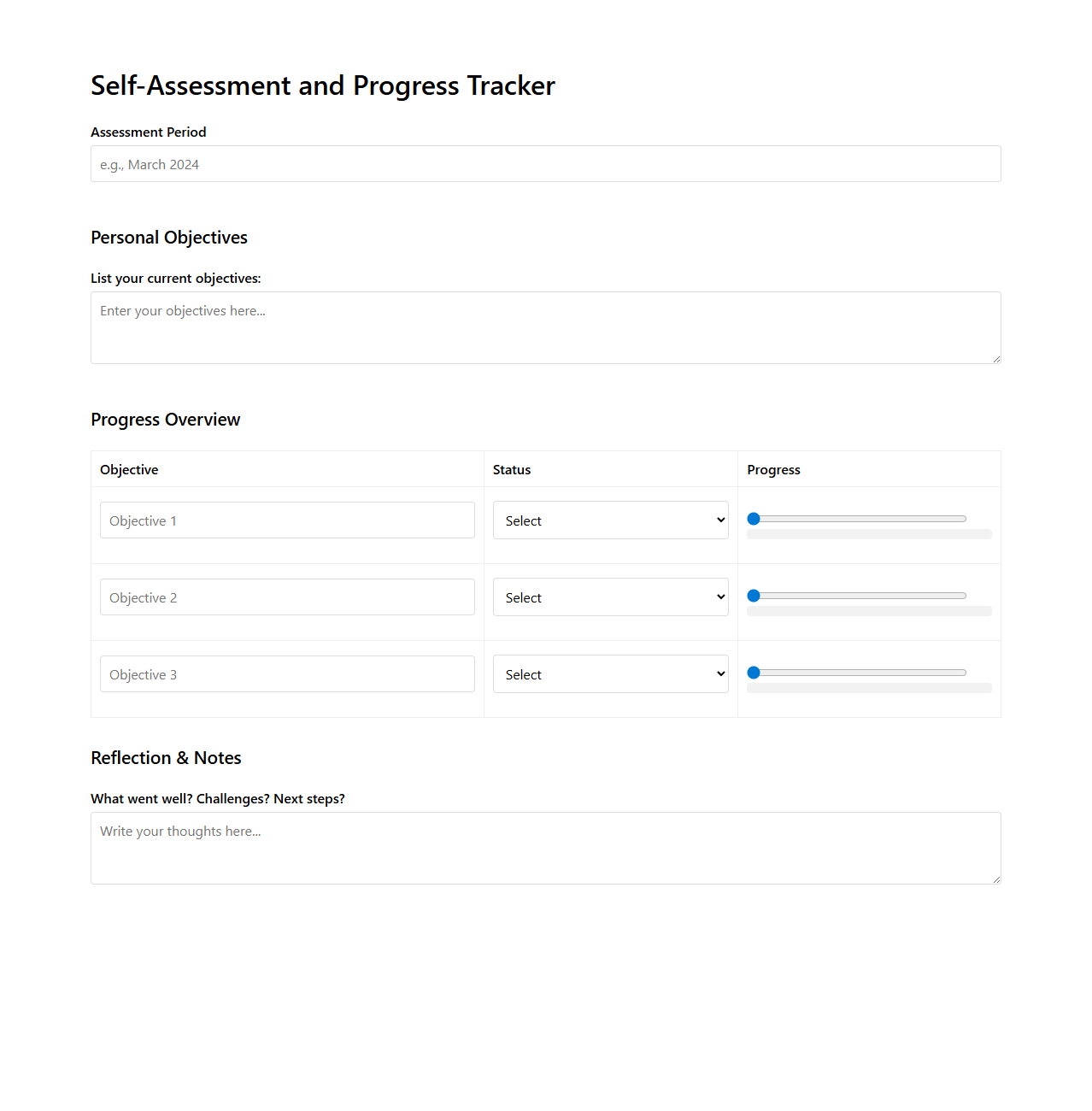The image size is (1092, 1111).
Task: Click the Status column header
Action: coord(511,469)
